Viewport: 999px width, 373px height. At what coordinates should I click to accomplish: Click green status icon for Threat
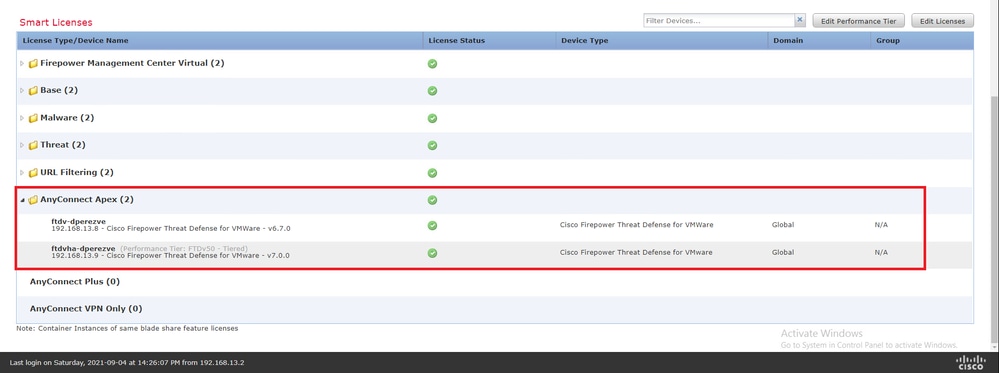432,145
